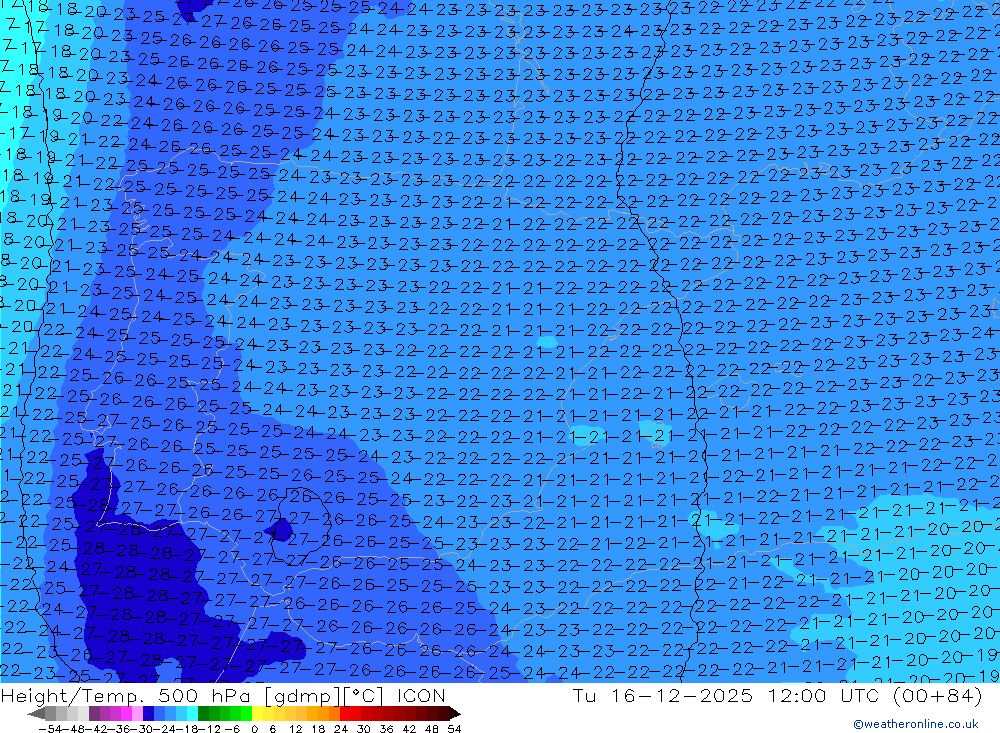Image resolution: width=1000 pixels, height=733 pixels.
Task: Click the bright red legend swatch above 24
Action: pyautogui.click(x=344, y=713)
